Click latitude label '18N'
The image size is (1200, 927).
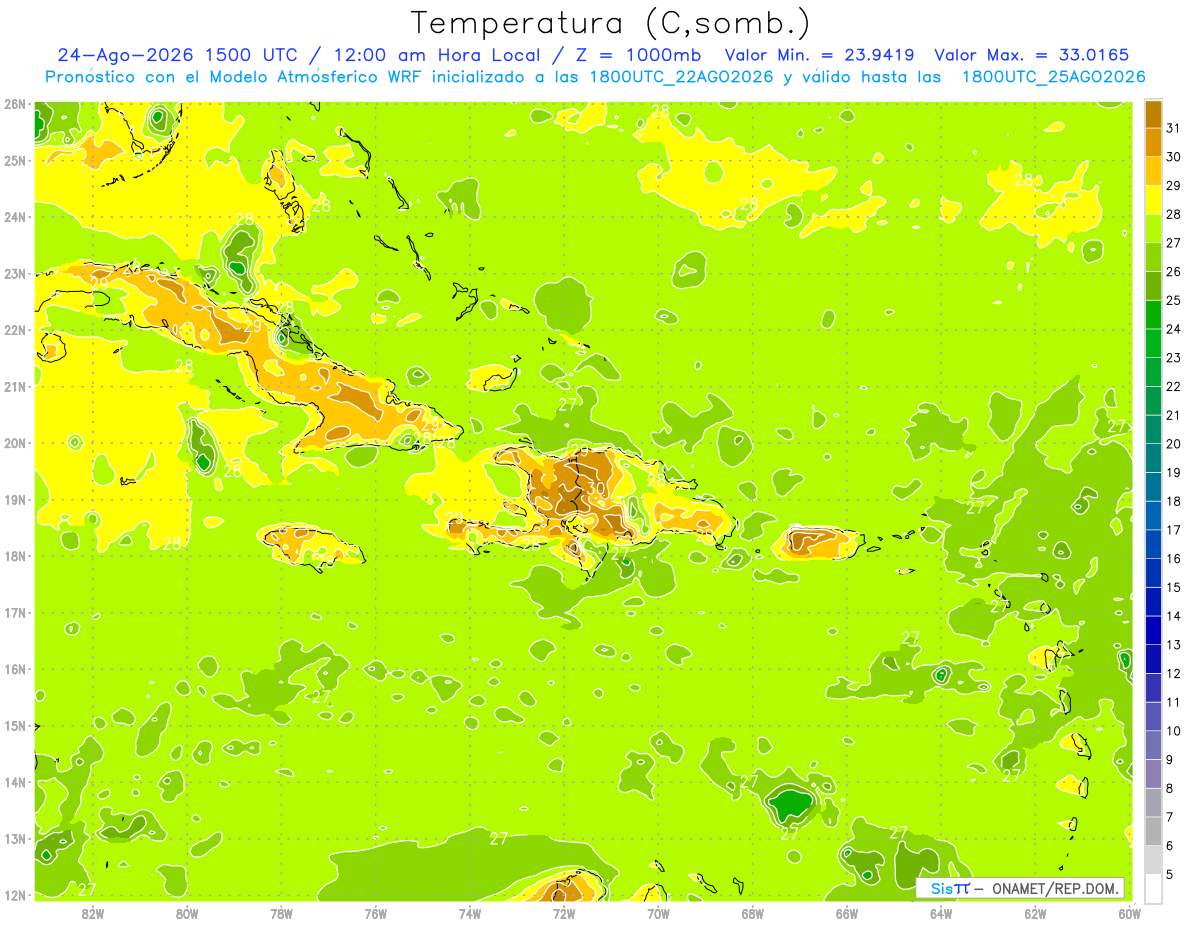coord(14,556)
